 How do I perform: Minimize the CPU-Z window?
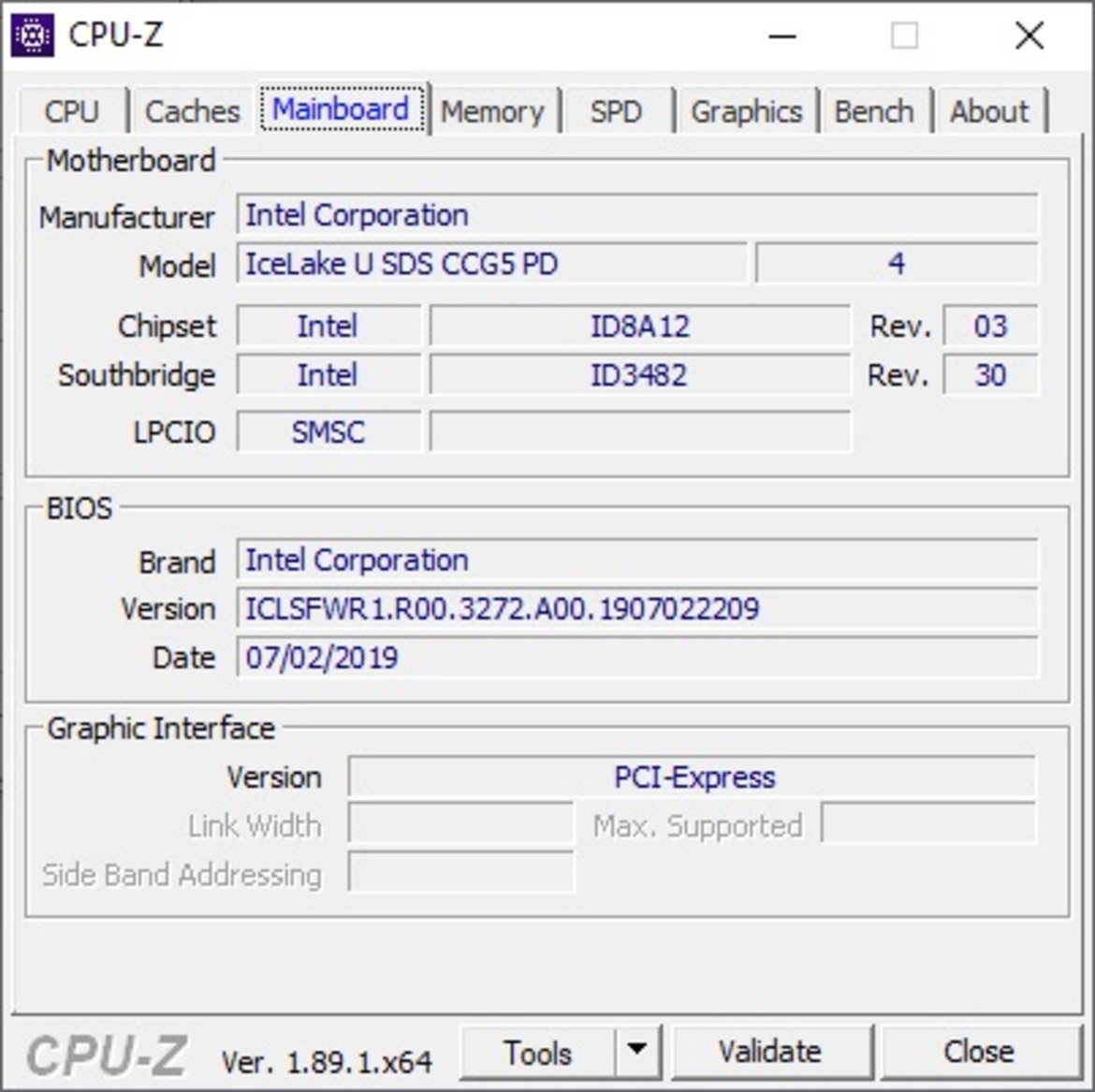pos(782,35)
